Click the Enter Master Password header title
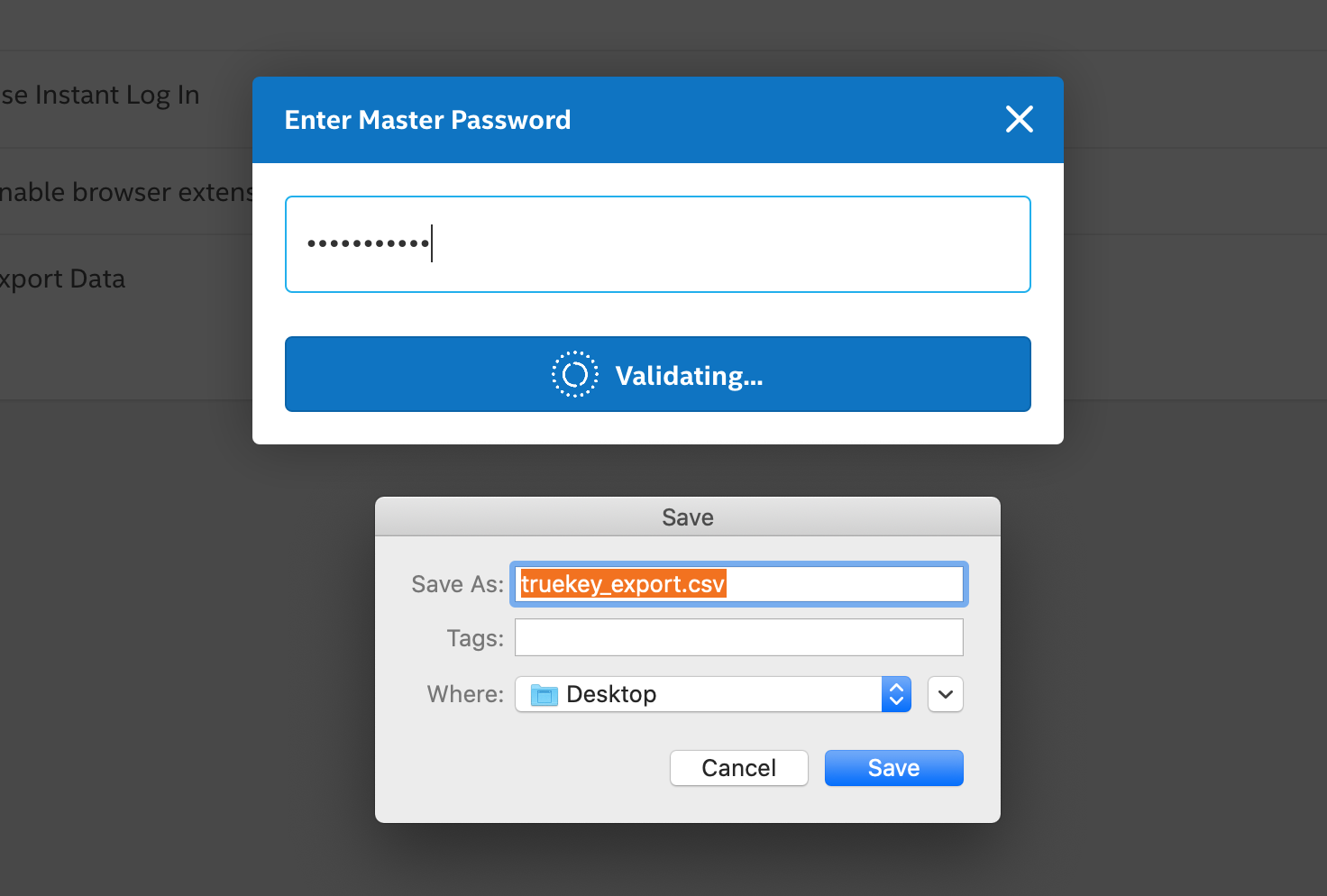Image resolution: width=1327 pixels, height=896 pixels. [427, 120]
